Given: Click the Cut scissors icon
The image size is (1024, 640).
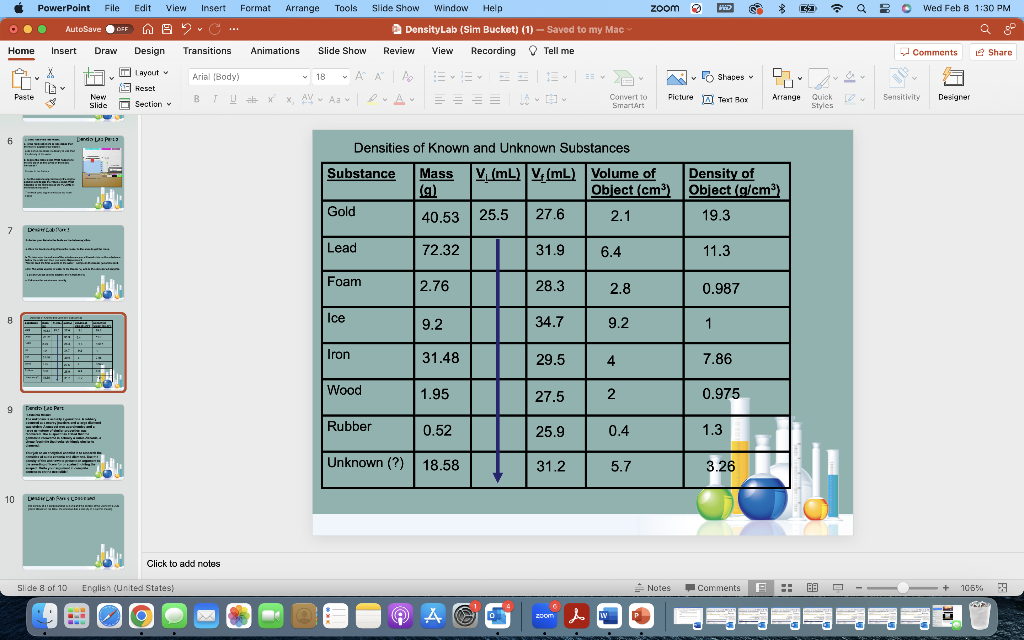Looking at the screenshot, I should [x=50, y=72].
